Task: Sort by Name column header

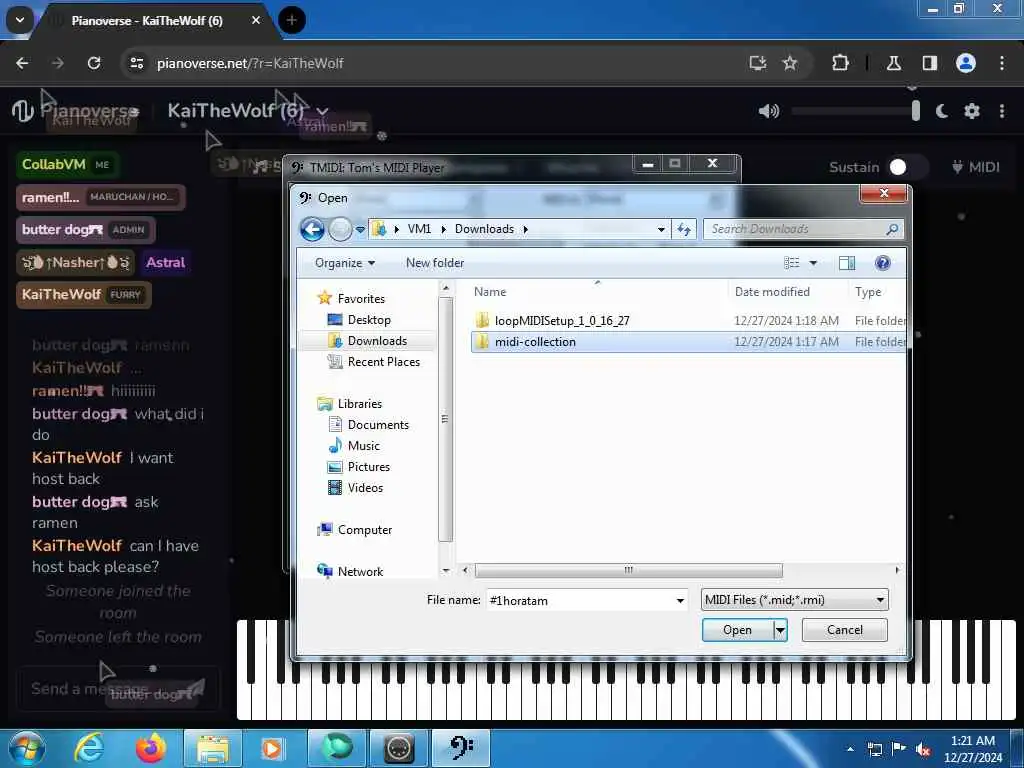Action: [x=490, y=292]
